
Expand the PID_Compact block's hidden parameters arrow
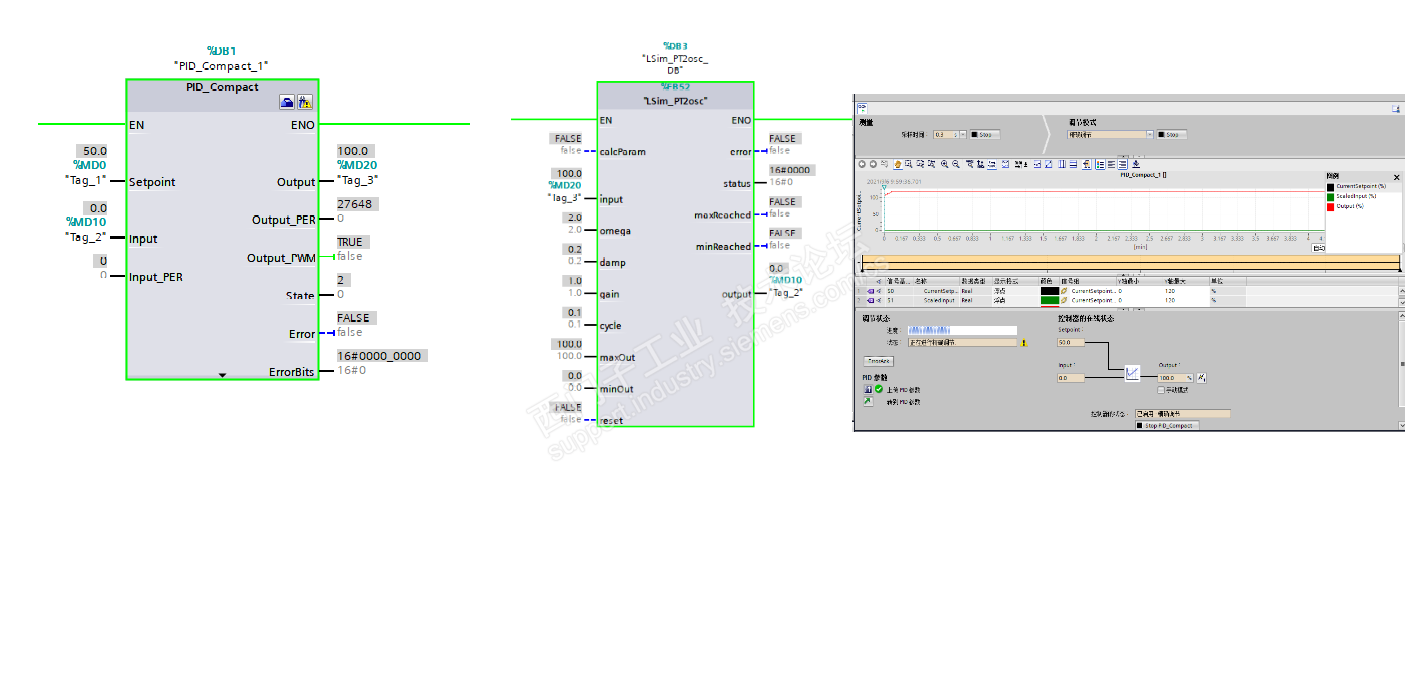point(222,375)
